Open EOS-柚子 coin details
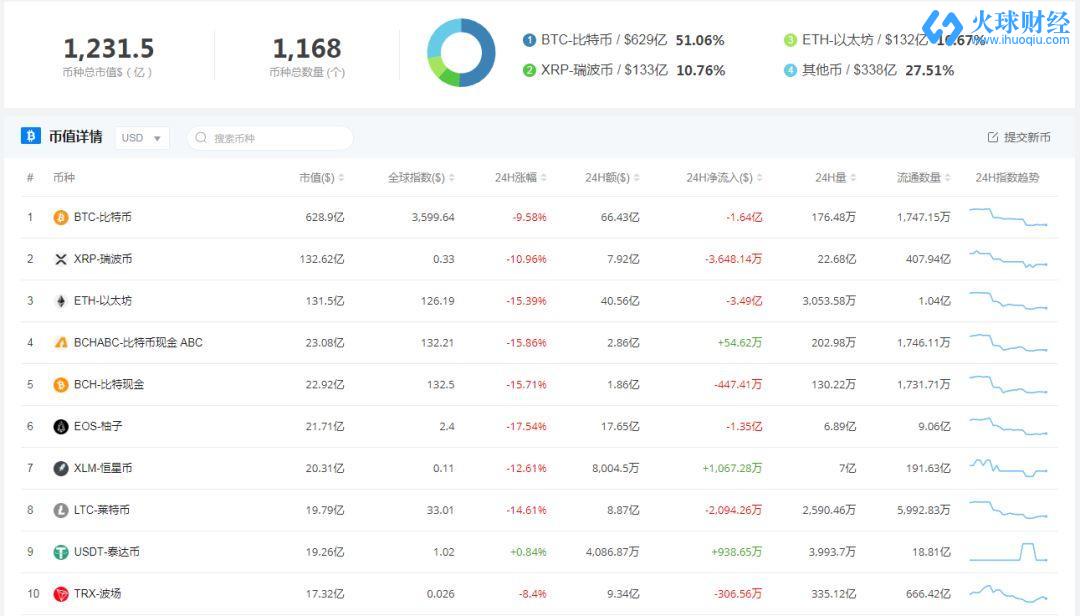 point(98,427)
